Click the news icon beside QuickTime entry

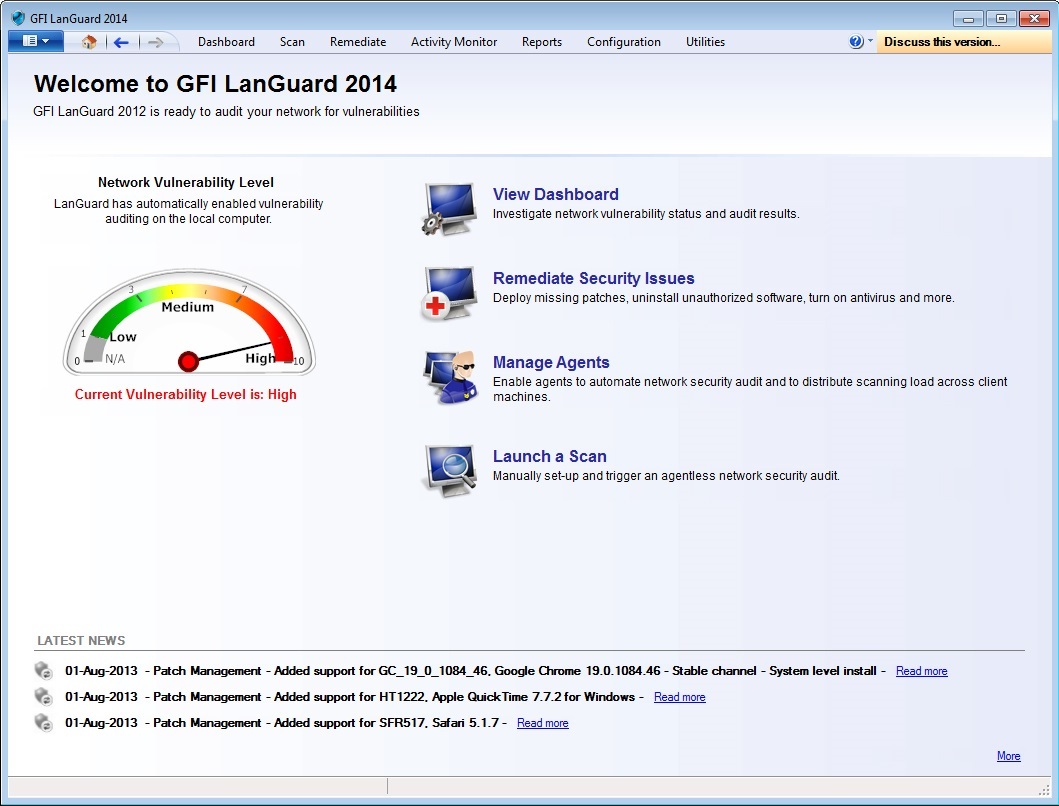43,697
